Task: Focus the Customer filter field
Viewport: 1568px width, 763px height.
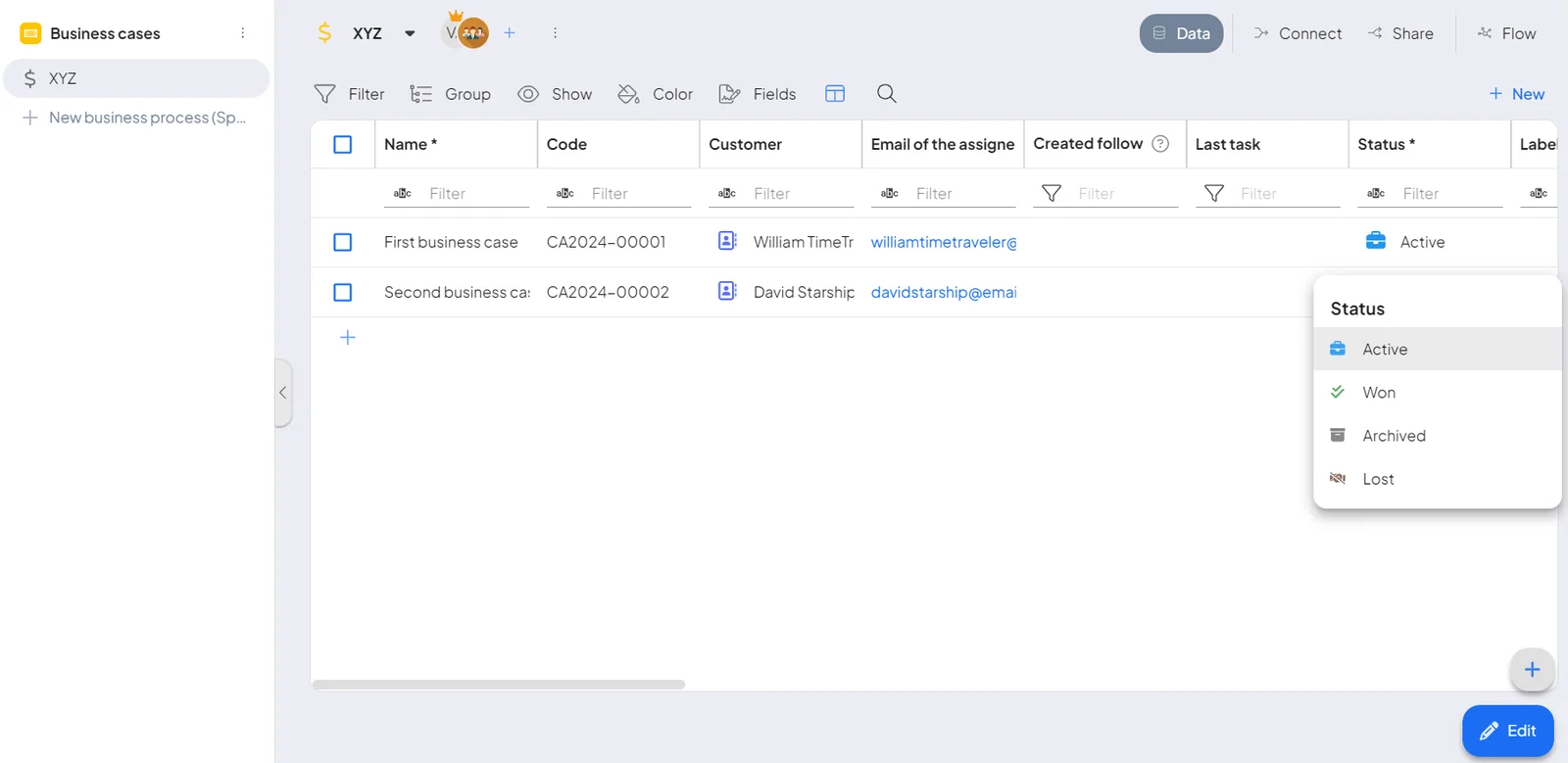Action: pyautogui.click(x=803, y=194)
